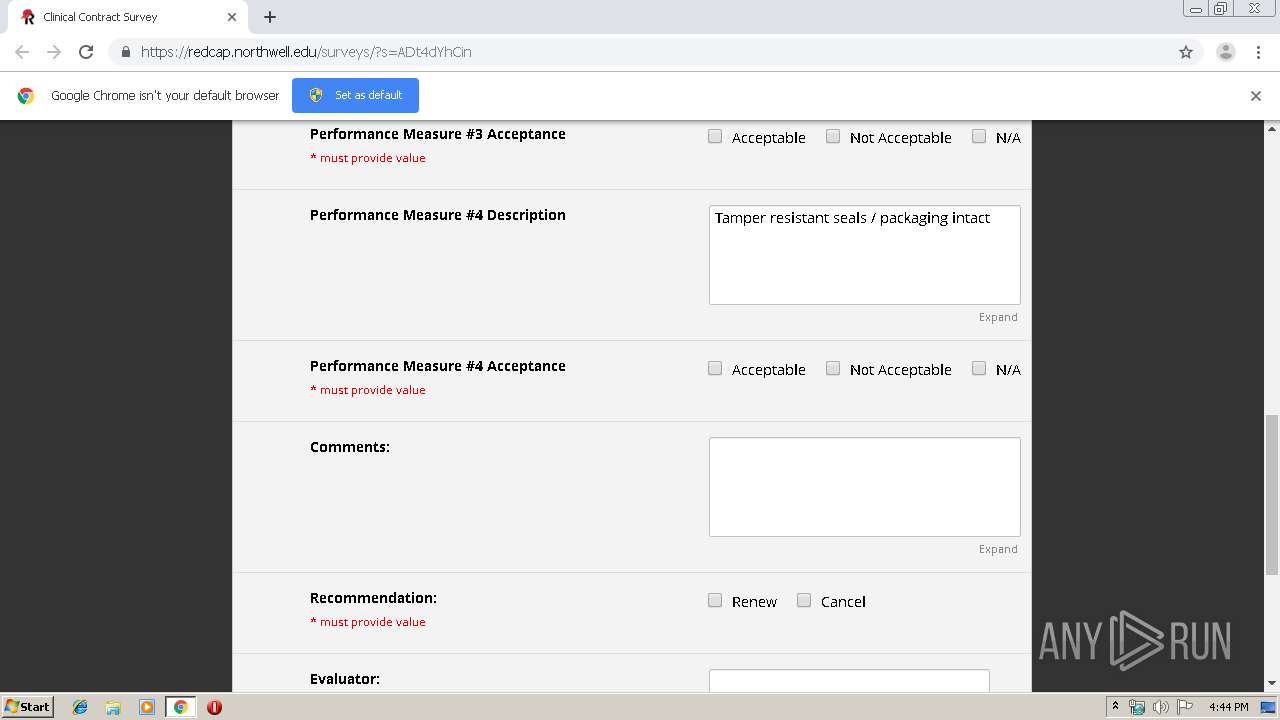
Task: Launch Internet Explorer from taskbar
Action: coord(80,707)
